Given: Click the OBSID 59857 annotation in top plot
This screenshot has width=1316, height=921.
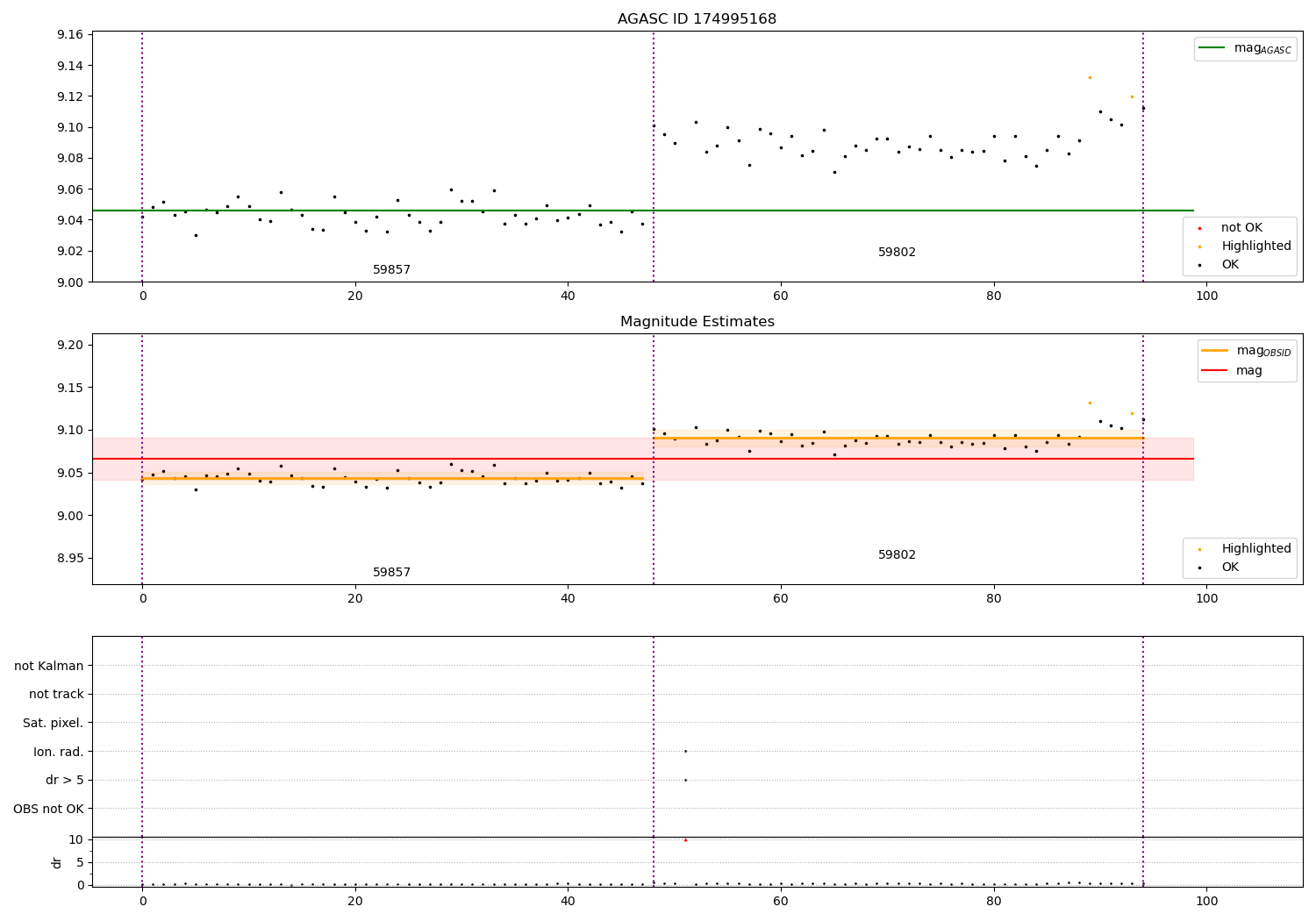Looking at the screenshot, I should tap(391, 270).
